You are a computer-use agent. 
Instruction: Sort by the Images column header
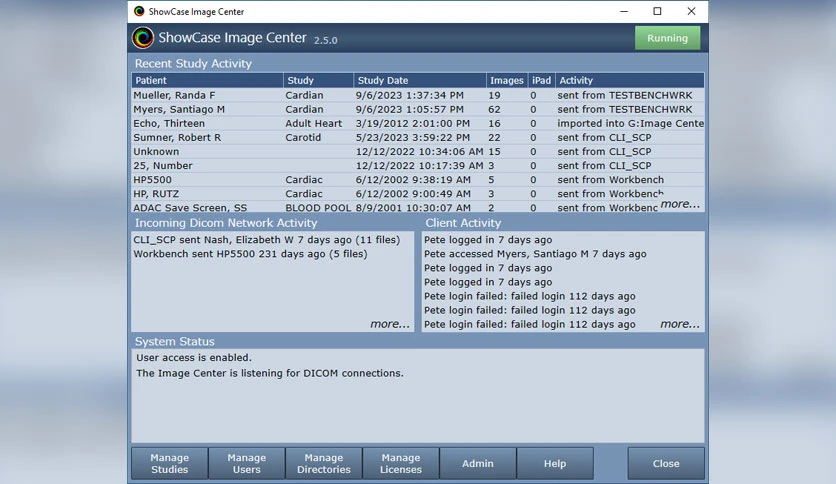coord(507,80)
